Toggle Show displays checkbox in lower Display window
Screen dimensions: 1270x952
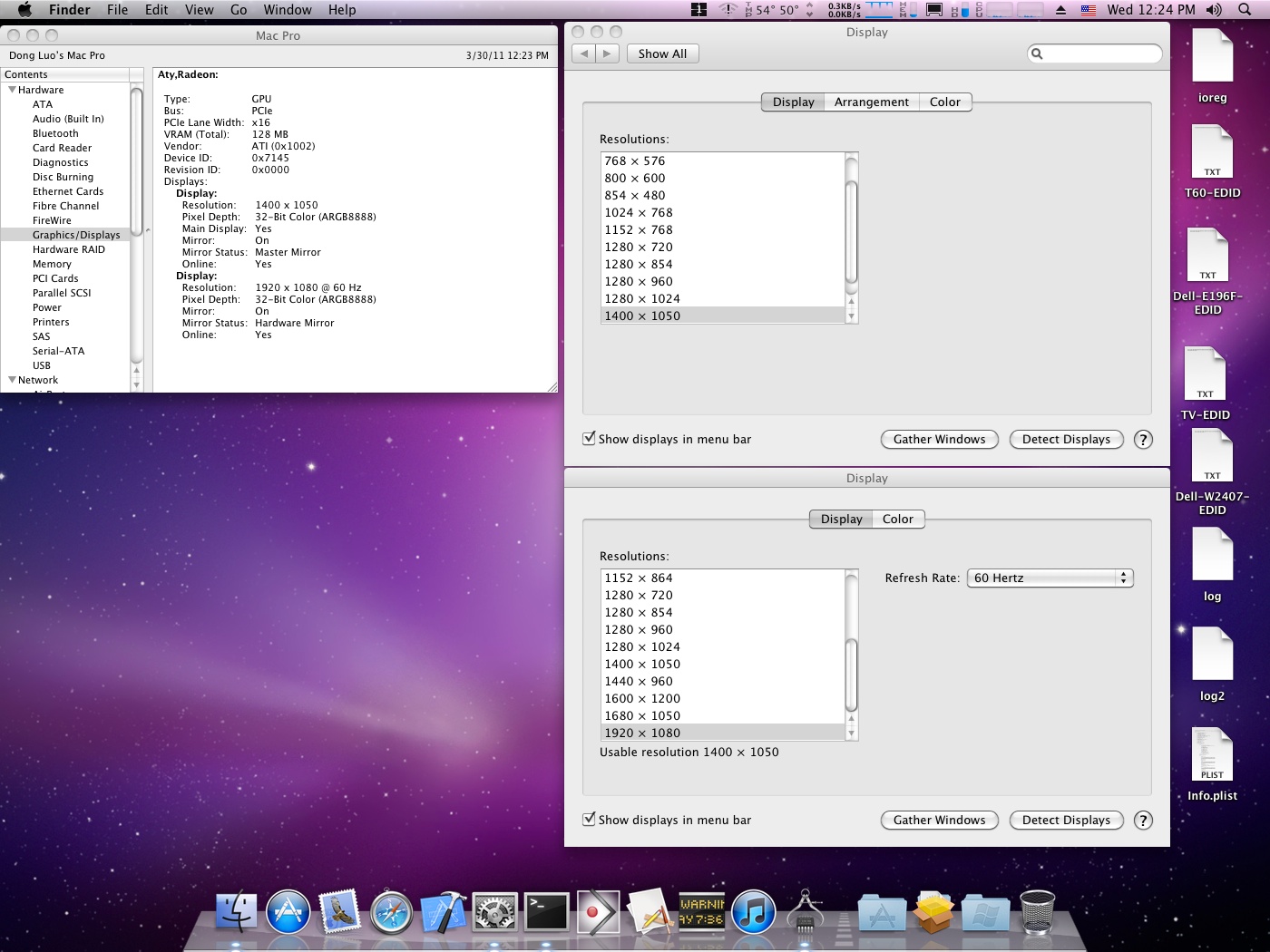pos(589,820)
